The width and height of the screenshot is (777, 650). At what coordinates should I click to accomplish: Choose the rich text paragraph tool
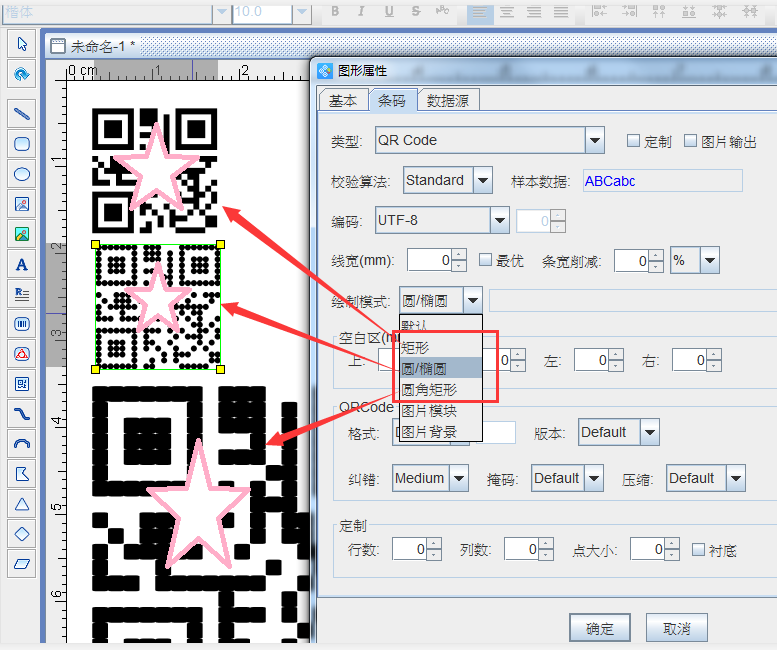[x=22, y=294]
